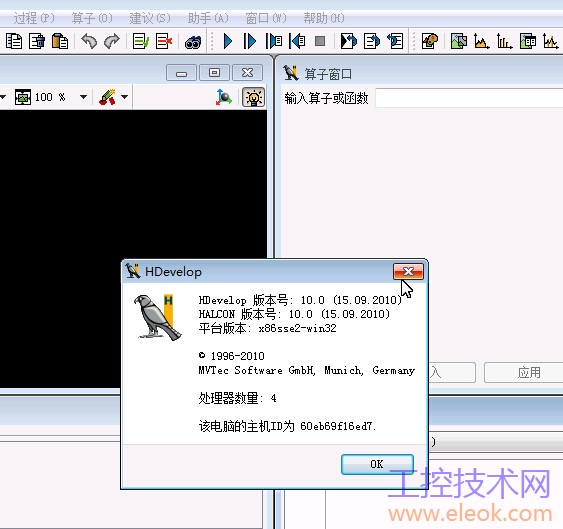Open the feature histogram bar chart tool
563x529 pixels.
click(505, 41)
